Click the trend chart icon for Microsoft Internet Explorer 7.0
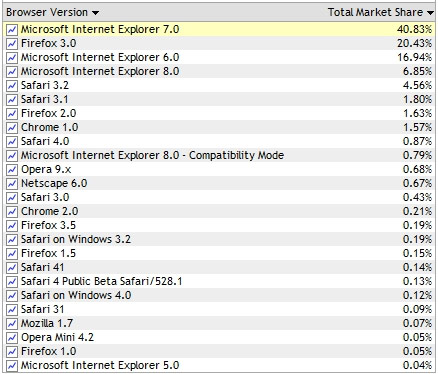This screenshot has width=438, height=374. [x=12, y=30]
